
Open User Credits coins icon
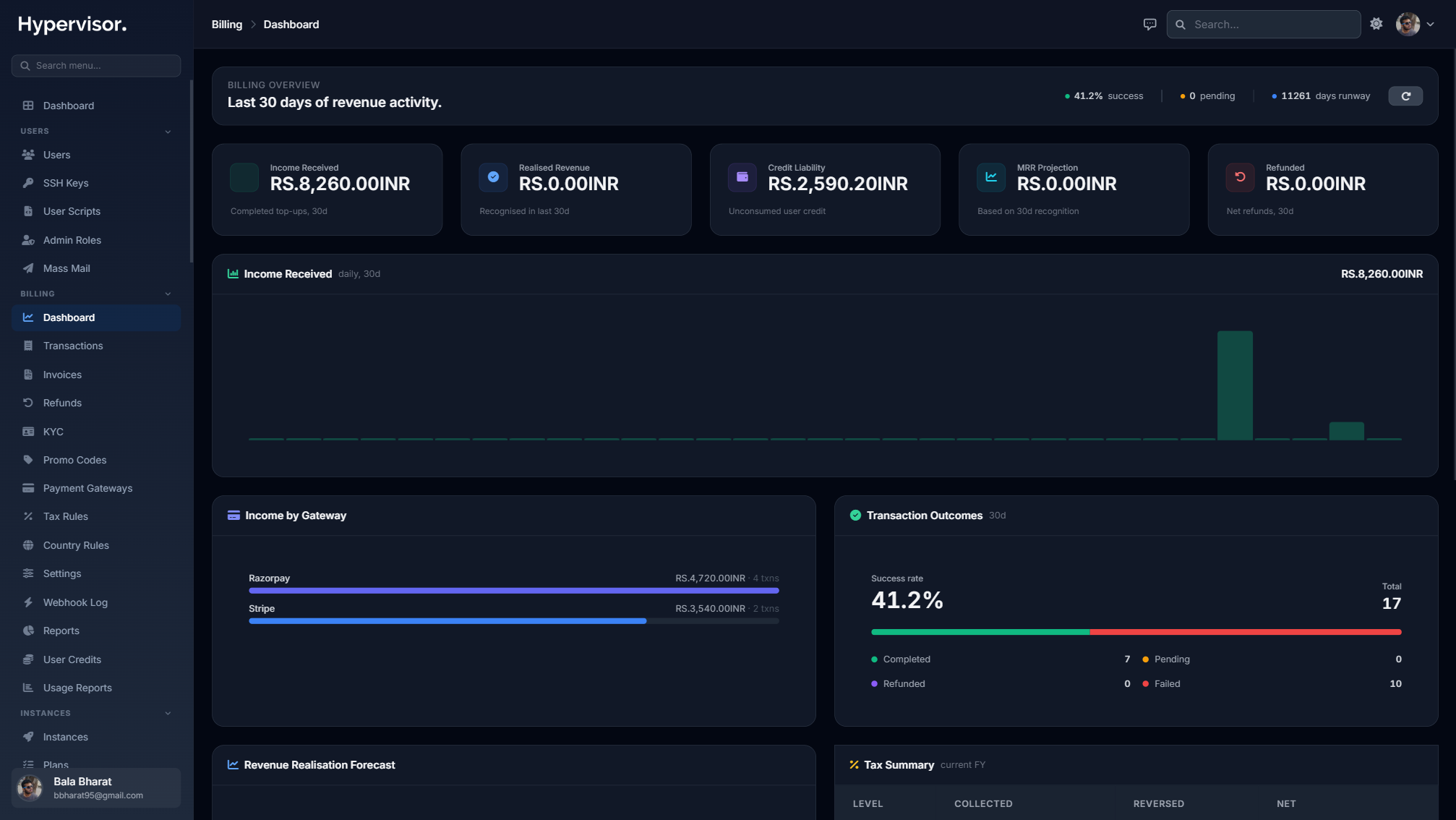(28, 659)
